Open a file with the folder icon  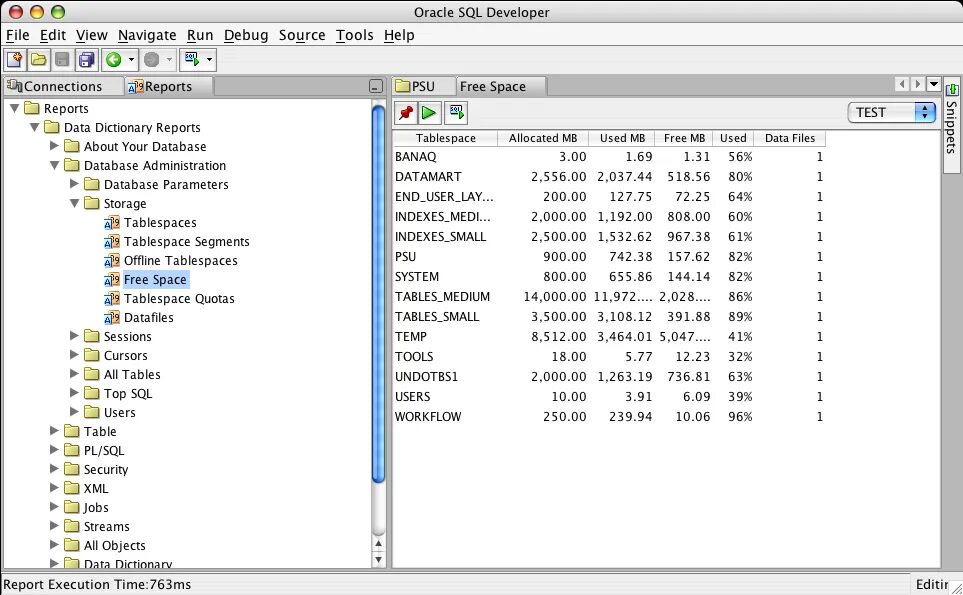point(38,60)
